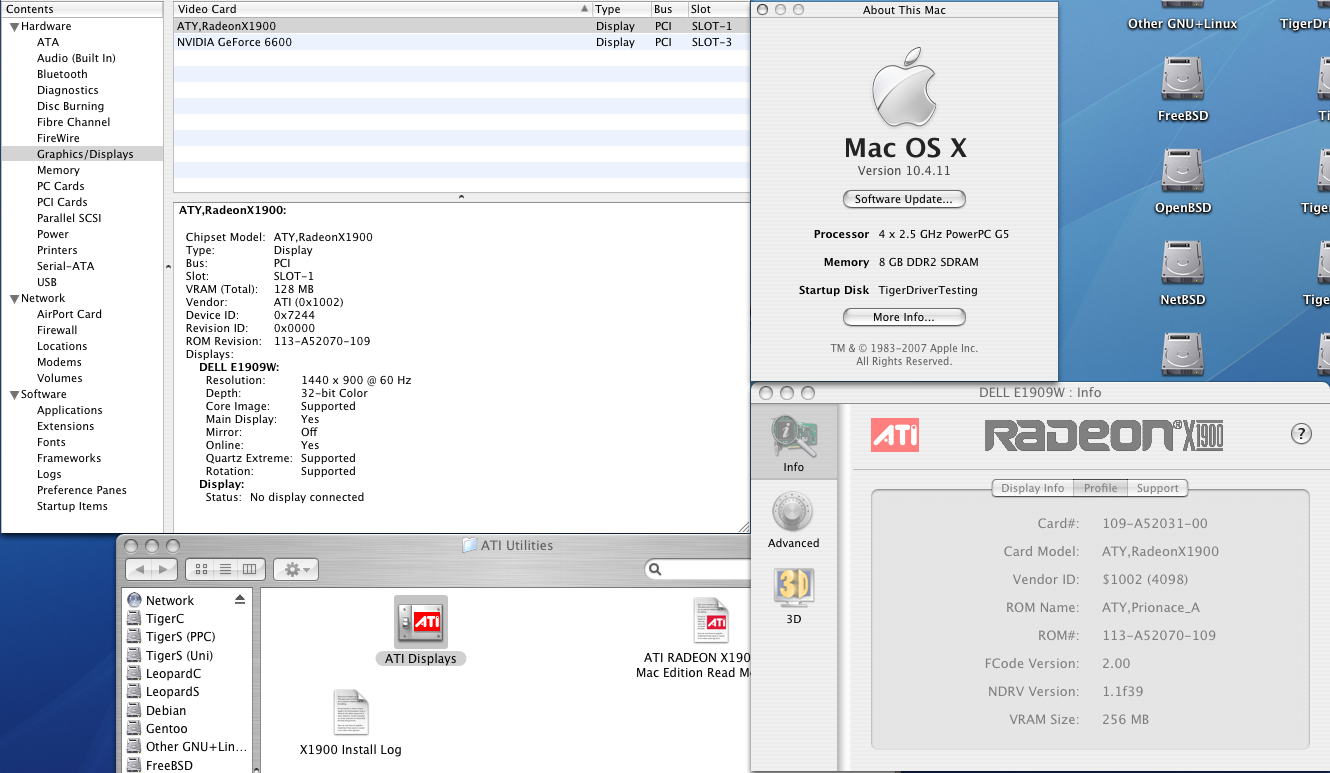Click the Video Card column sort header
The image size is (1330, 773).
383,9
